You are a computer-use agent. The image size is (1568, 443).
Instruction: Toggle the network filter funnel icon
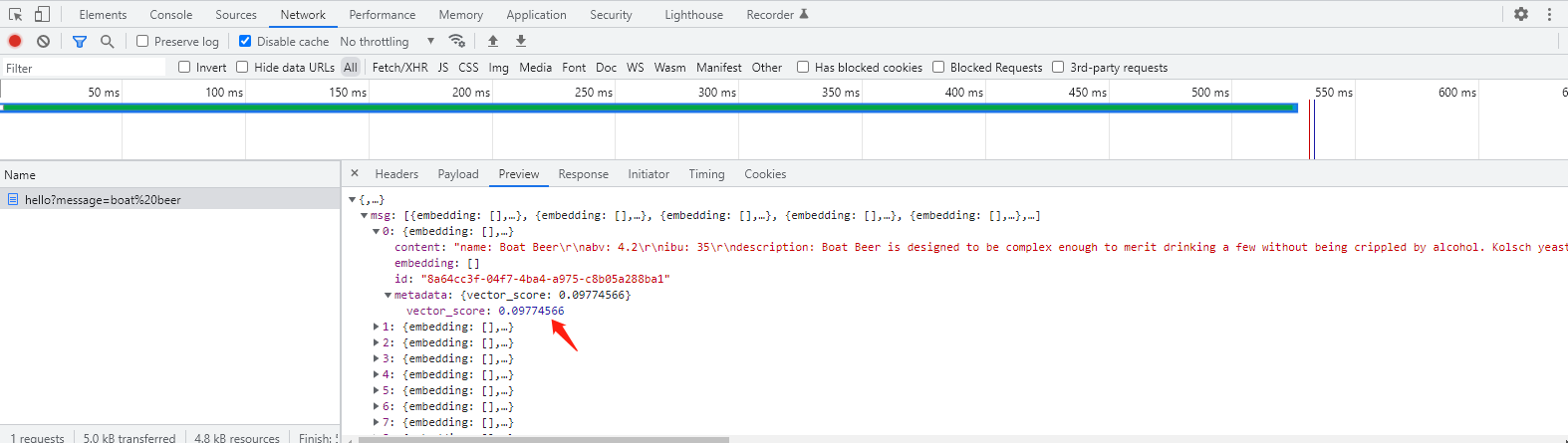click(x=80, y=41)
